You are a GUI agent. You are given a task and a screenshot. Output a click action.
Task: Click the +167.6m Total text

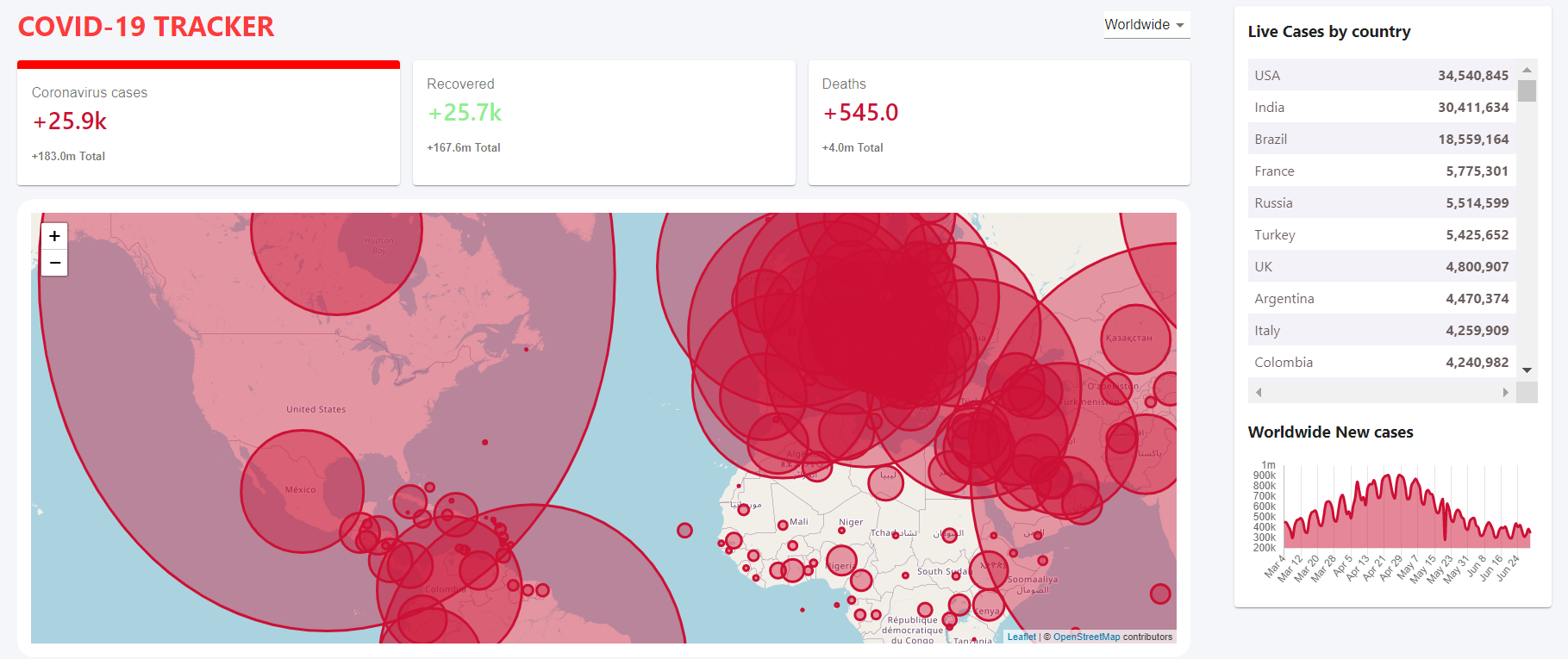464,147
